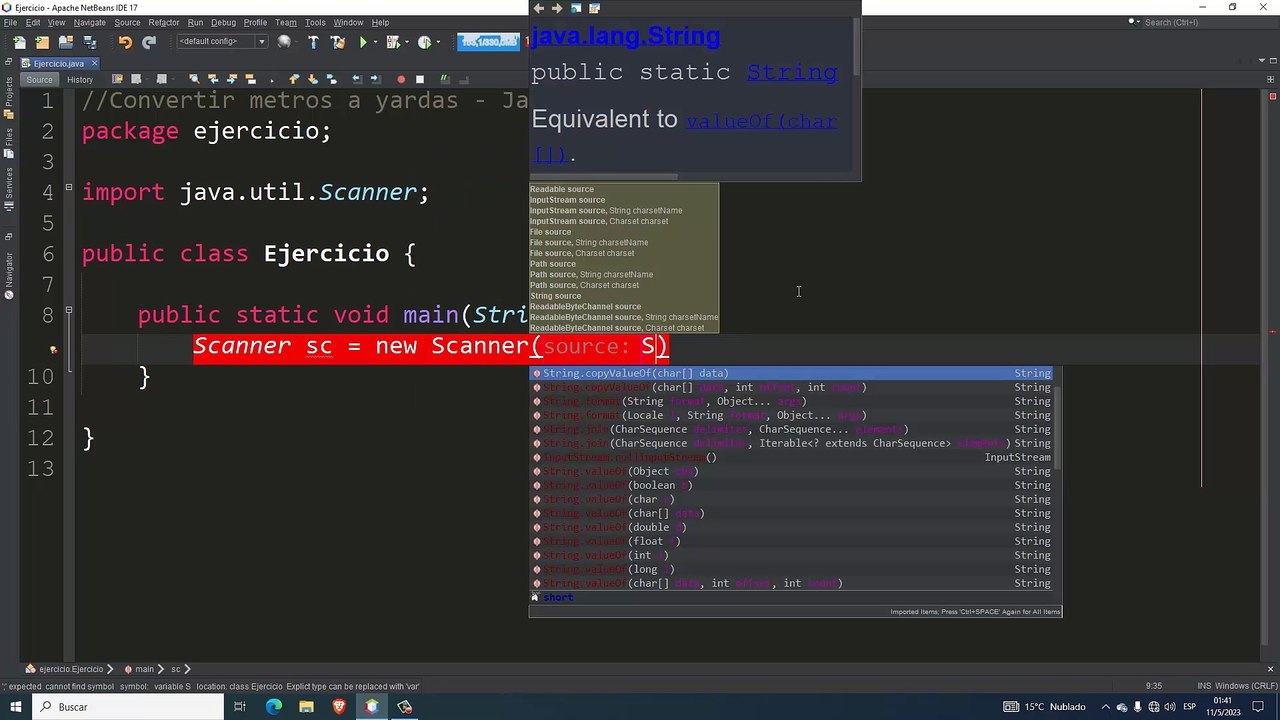Switch to the History view button

pyautogui.click(x=80, y=80)
